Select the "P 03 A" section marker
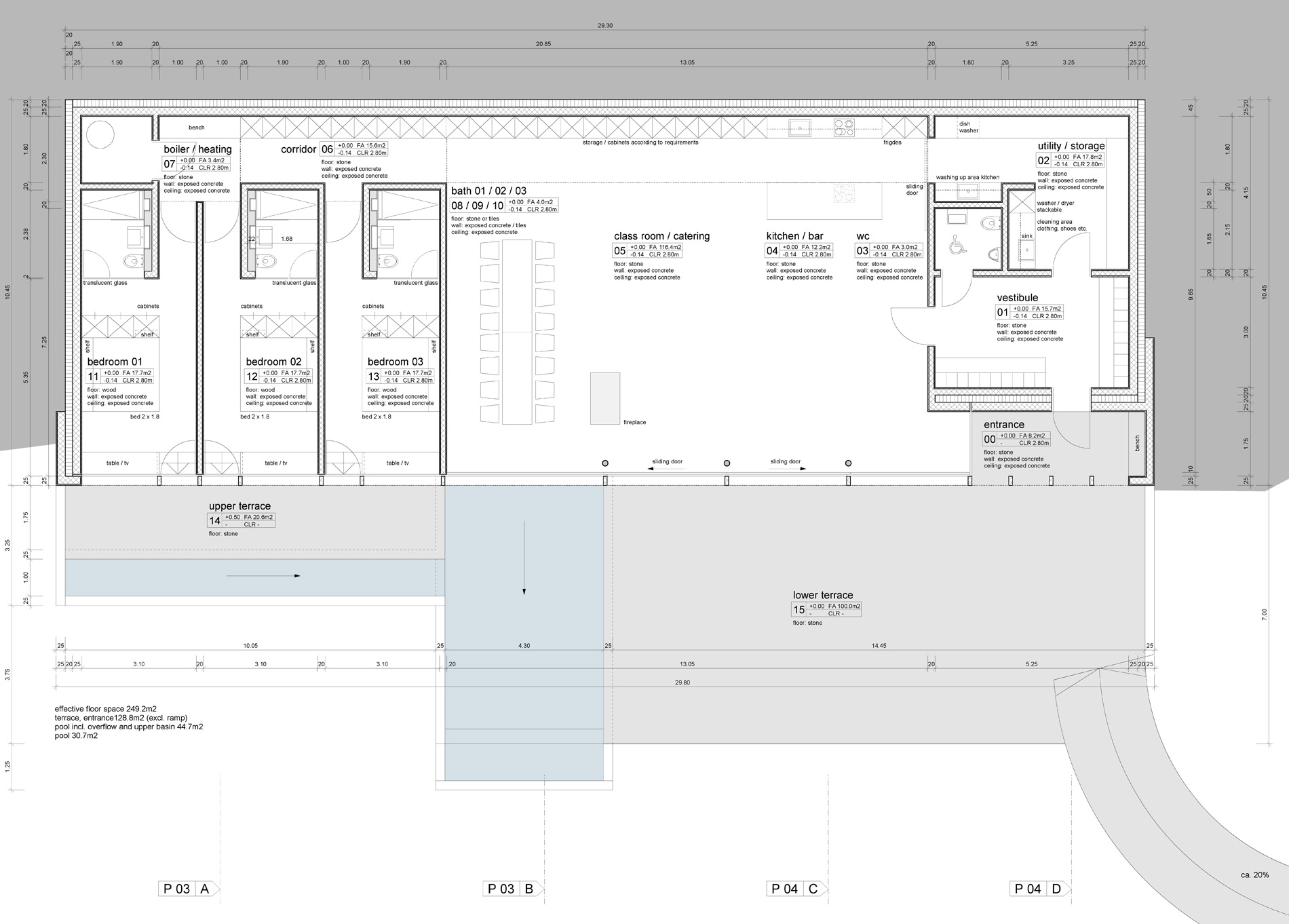This screenshot has height=924, width=1289. 189,889
